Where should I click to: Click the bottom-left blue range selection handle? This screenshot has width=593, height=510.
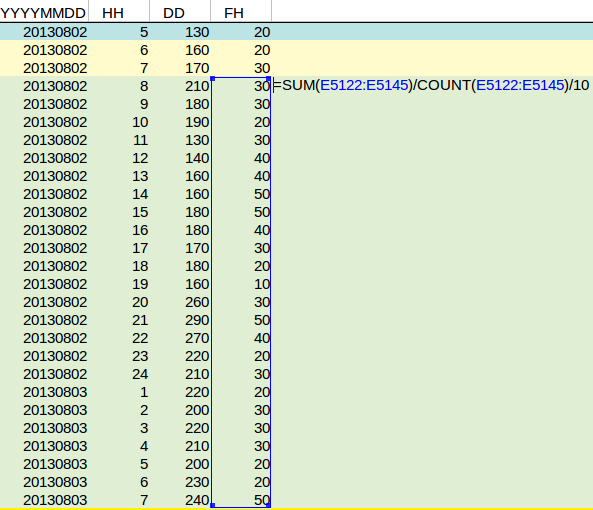[x=213, y=505]
